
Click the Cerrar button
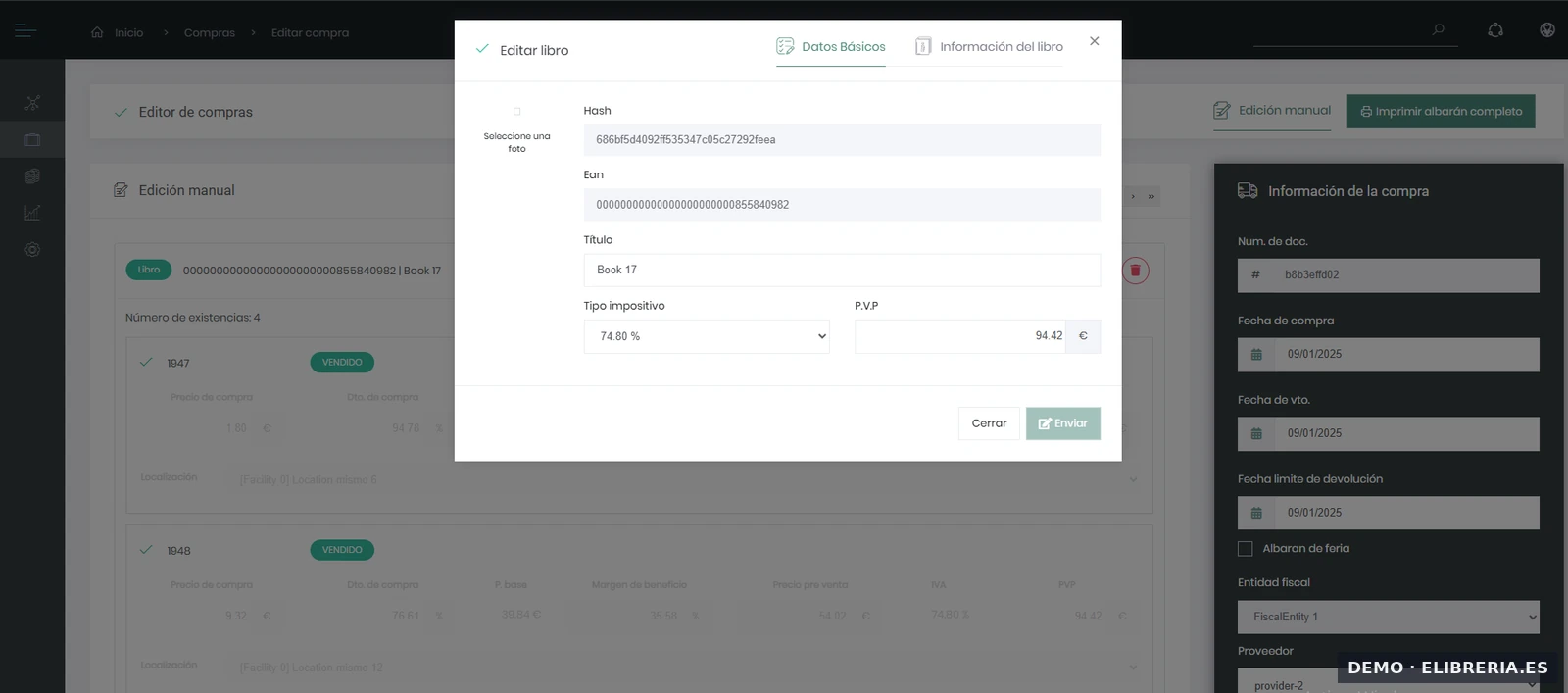tap(989, 423)
